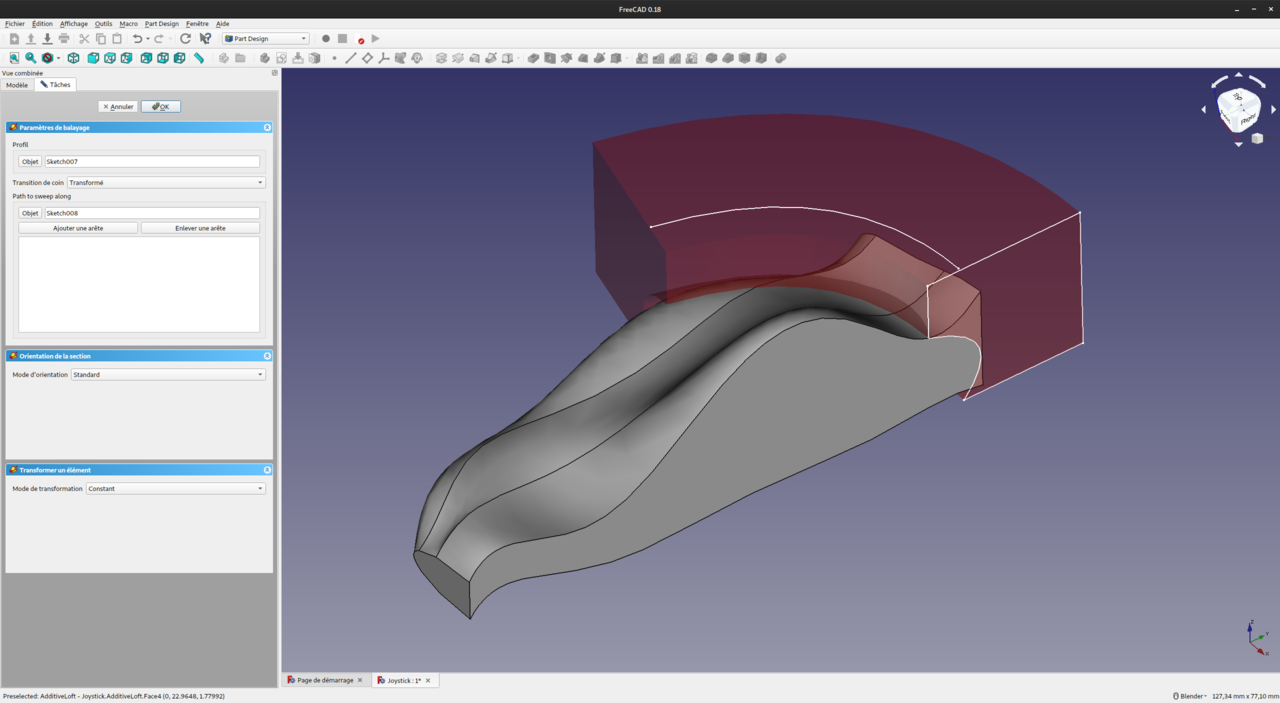The width and height of the screenshot is (1280, 703).
Task: Close the Joystick document tab
Action: click(x=428, y=681)
